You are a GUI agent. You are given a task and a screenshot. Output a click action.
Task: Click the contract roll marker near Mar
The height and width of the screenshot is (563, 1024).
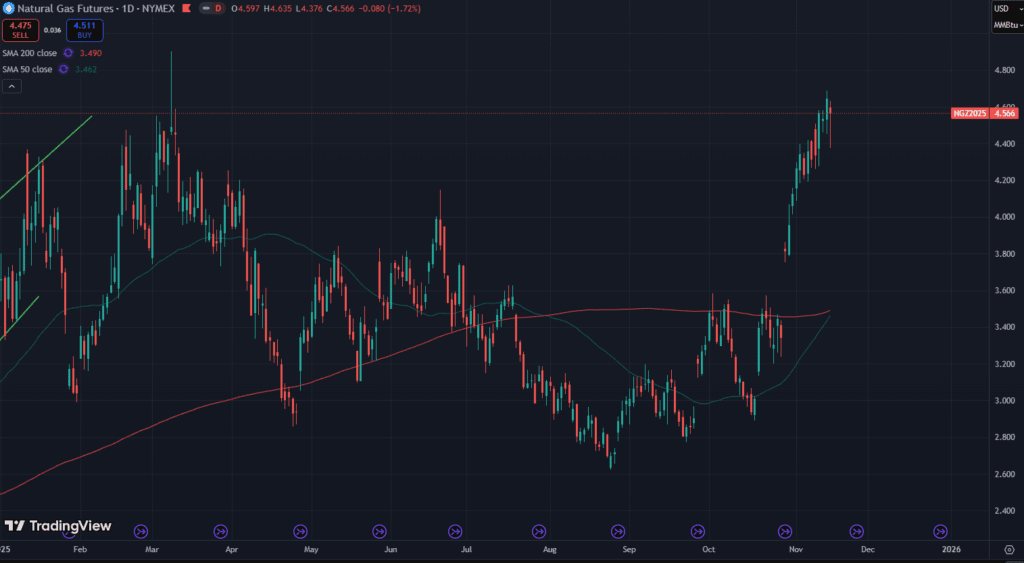(140, 531)
